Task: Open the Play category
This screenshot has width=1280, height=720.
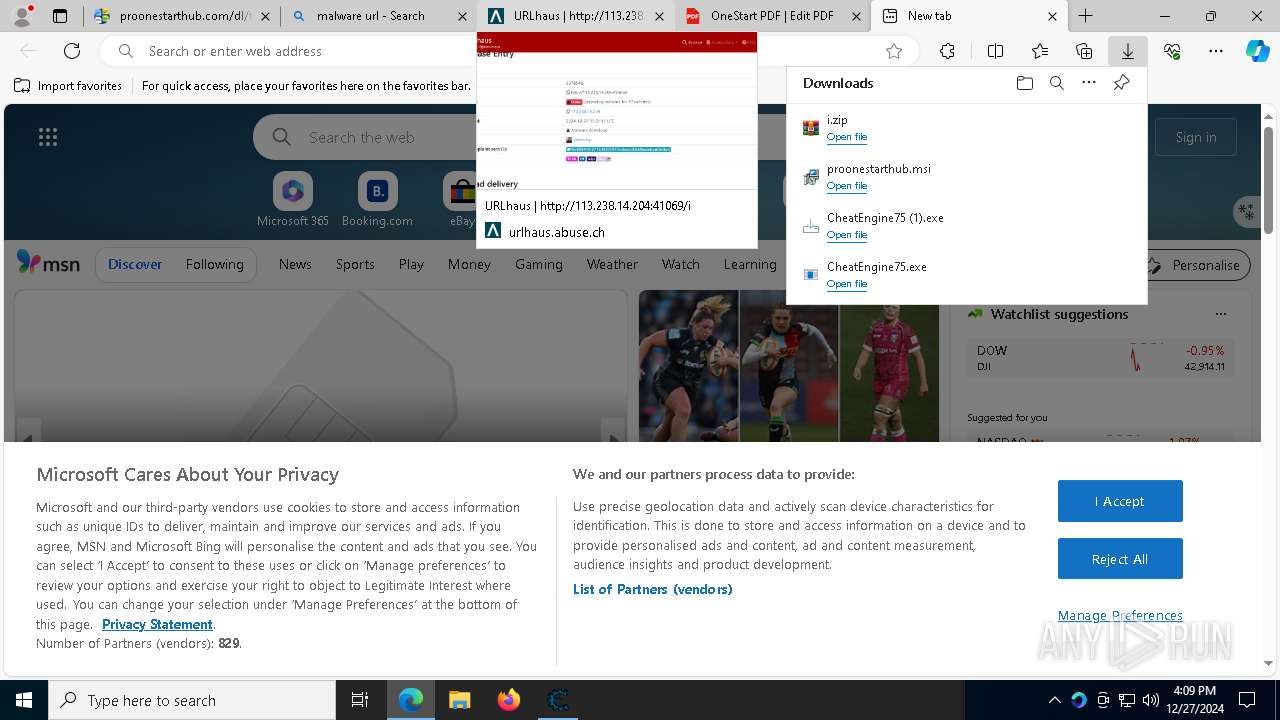Action: pyautogui.click(x=411, y=264)
